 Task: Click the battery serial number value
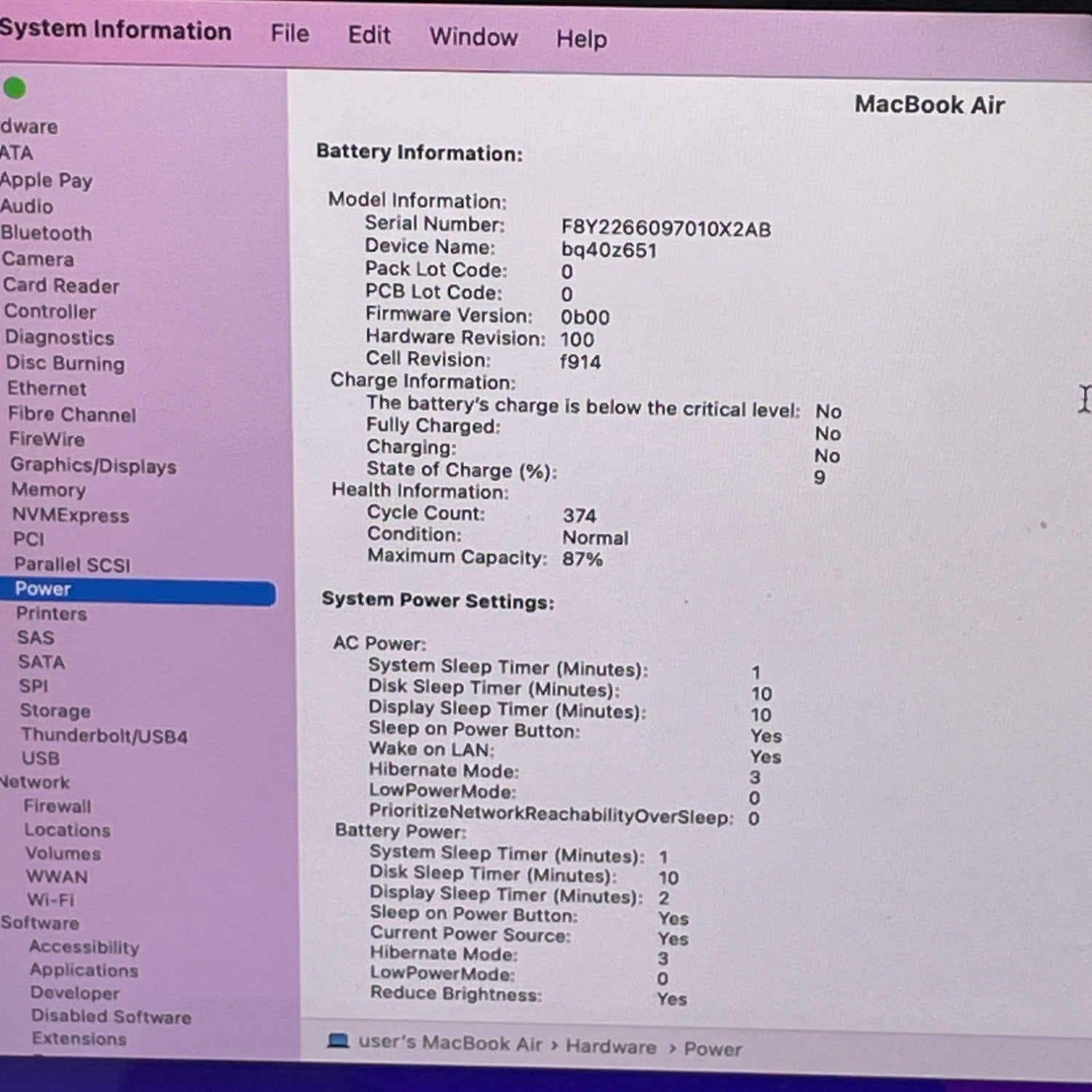click(665, 229)
